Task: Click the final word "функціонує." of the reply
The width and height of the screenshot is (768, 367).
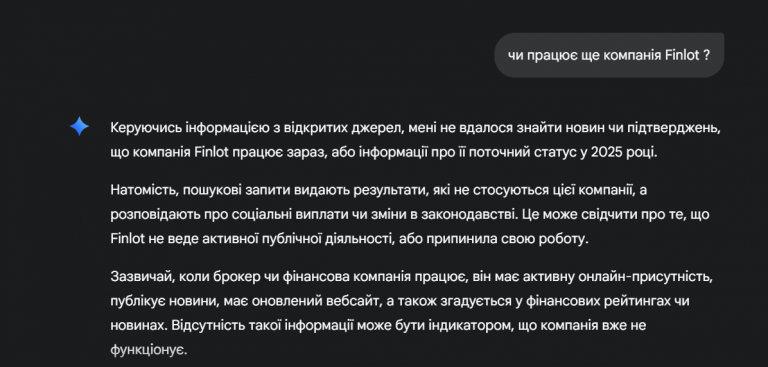Action: [x=149, y=350]
